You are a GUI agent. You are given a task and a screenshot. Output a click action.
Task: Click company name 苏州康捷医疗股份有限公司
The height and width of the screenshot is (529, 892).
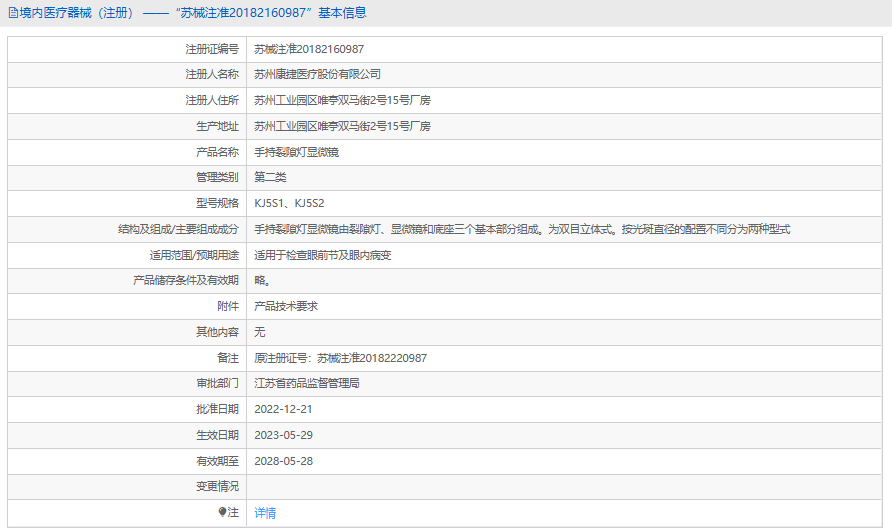pos(317,75)
